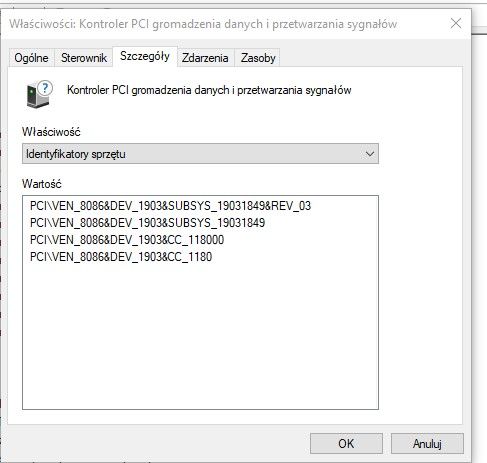Pick the hardware ID ending in CC_118000
This screenshot has width=487, height=463.
point(127,240)
